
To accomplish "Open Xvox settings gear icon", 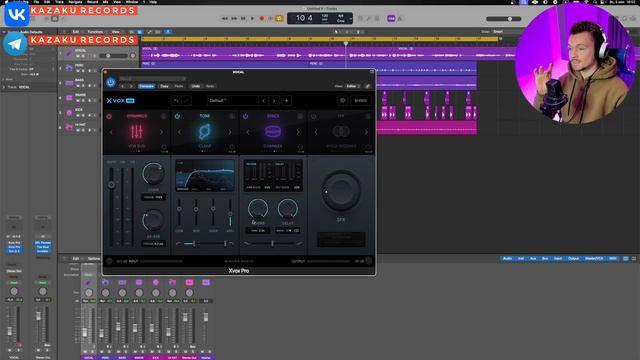I will (x=342, y=100).
